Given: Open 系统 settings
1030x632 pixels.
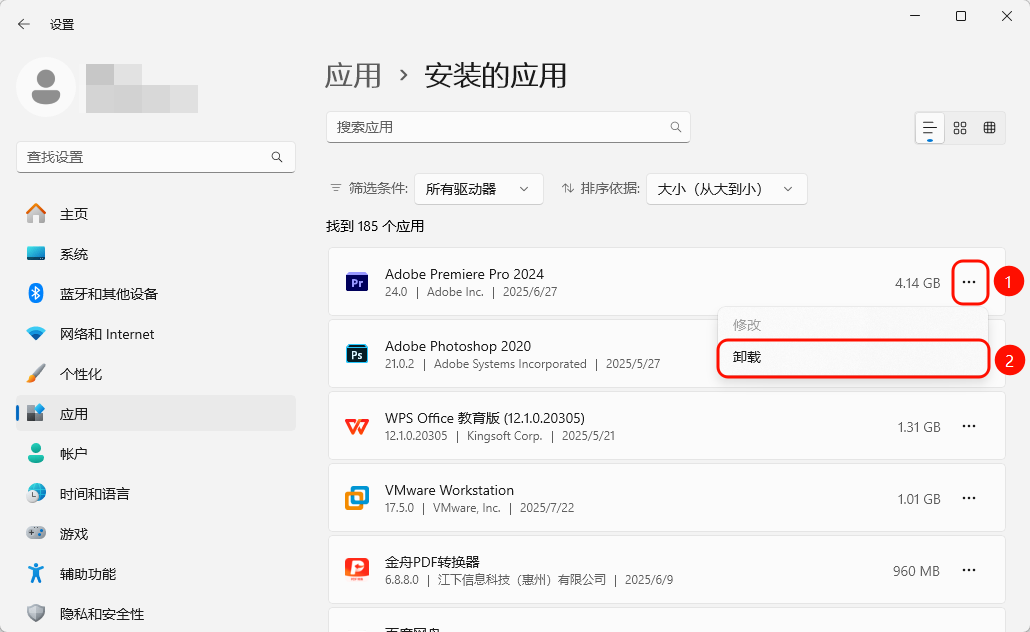Looking at the screenshot, I should coord(156,254).
